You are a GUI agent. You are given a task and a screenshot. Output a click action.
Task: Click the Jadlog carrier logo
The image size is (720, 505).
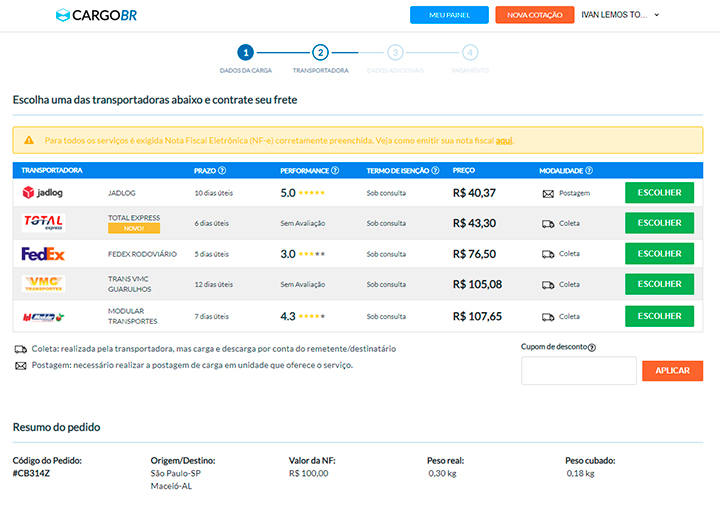click(x=43, y=193)
